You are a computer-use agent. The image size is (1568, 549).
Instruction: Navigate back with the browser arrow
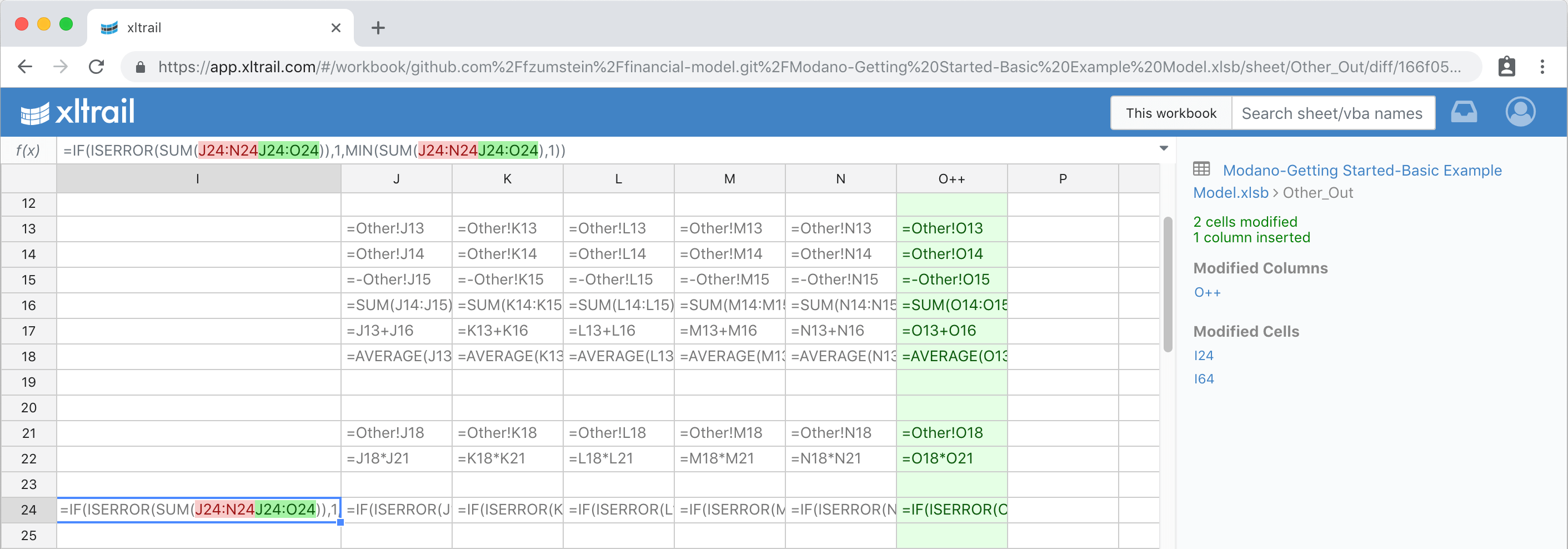click(x=24, y=67)
